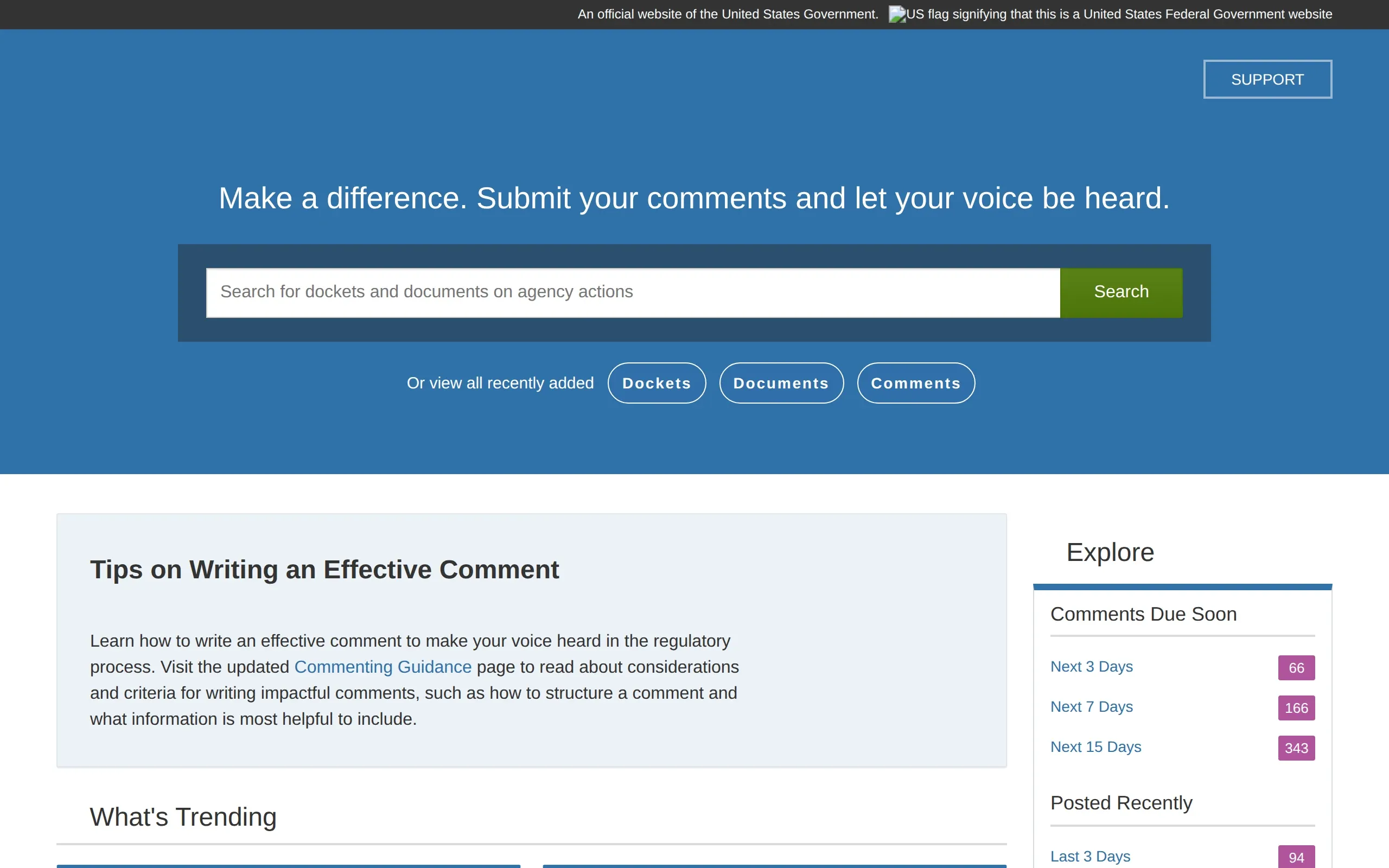The width and height of the screenshot is (1389, 868).
Task: Click the green Search button
Action: (1121, 292)
